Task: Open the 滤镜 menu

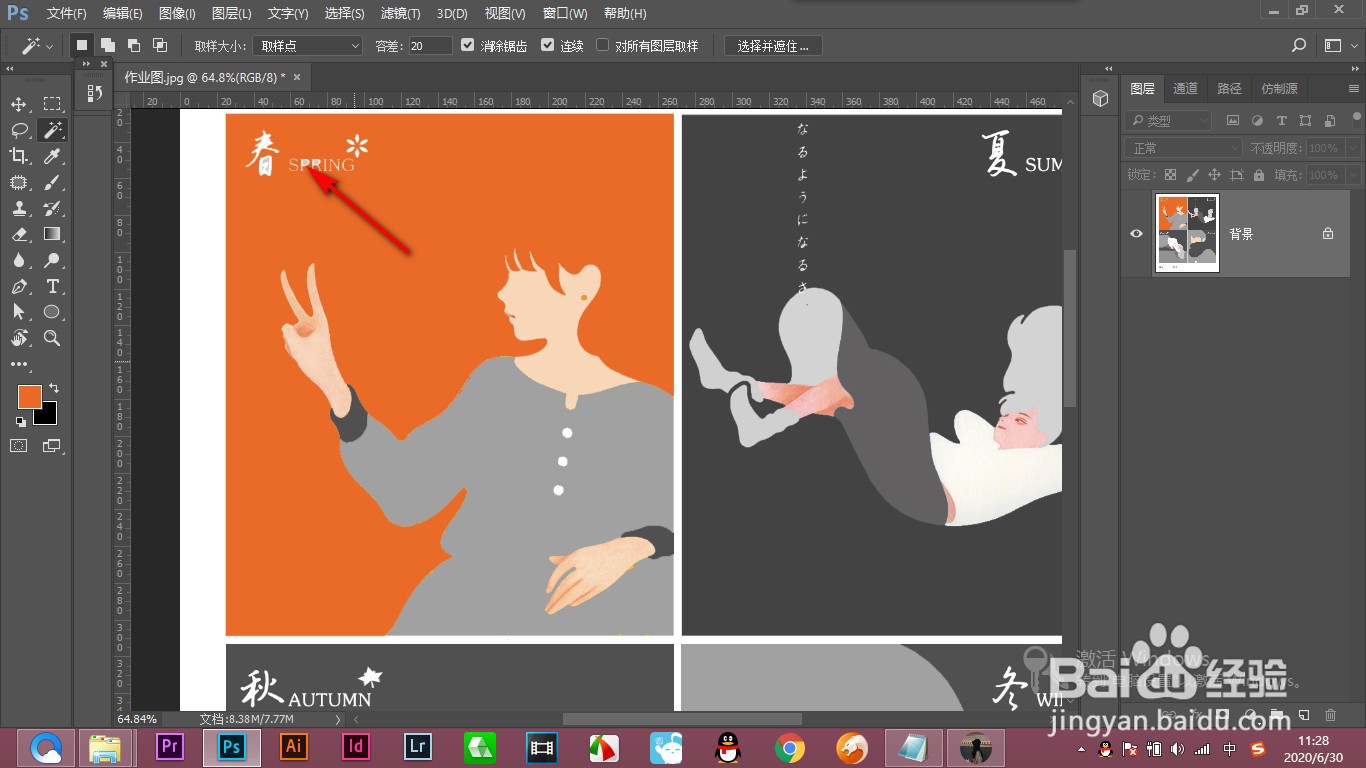Action: (401, 13)
